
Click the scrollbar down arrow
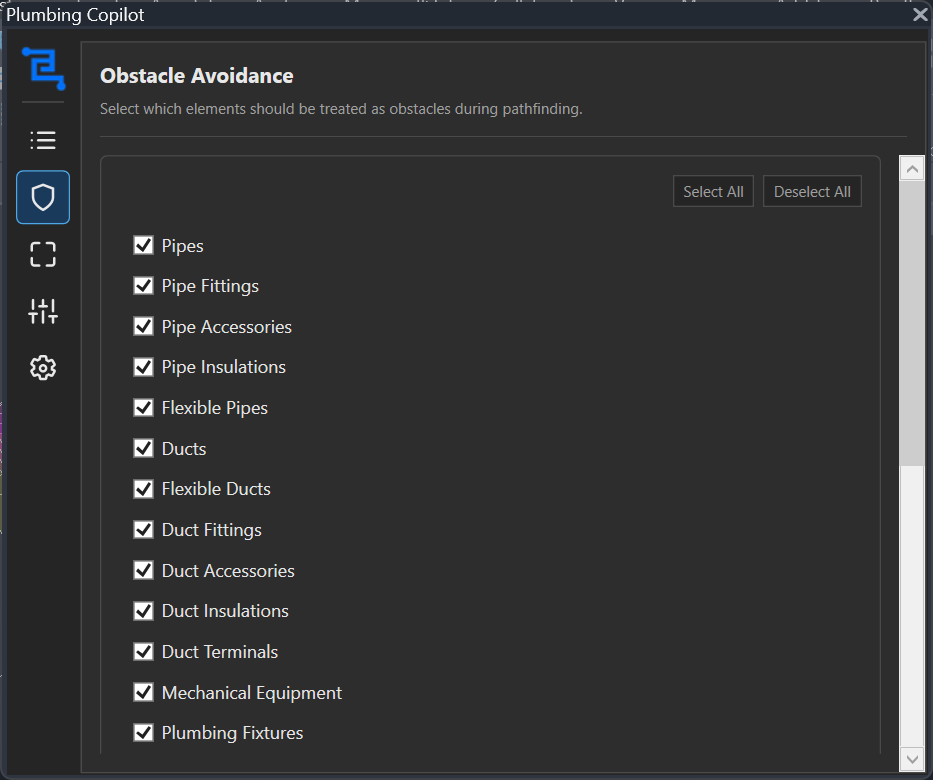pyautogui.click(x=912, y=760)
